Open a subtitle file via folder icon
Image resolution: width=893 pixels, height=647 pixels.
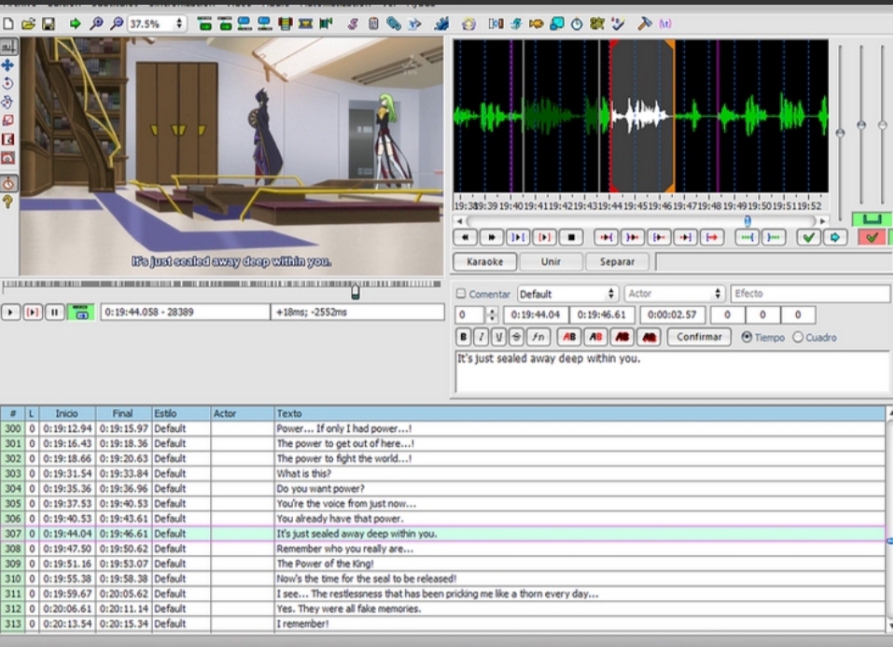(x=28, y=23)
